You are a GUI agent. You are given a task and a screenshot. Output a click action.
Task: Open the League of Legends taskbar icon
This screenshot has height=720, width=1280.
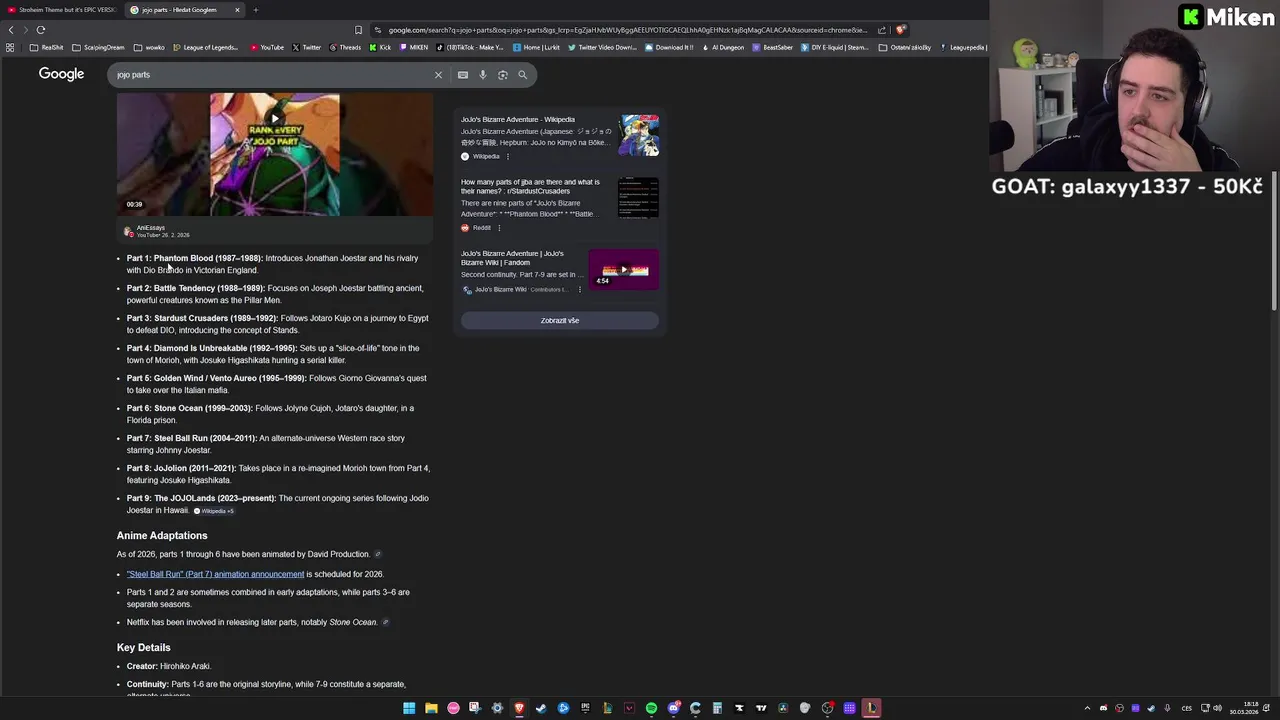[871, 708]
